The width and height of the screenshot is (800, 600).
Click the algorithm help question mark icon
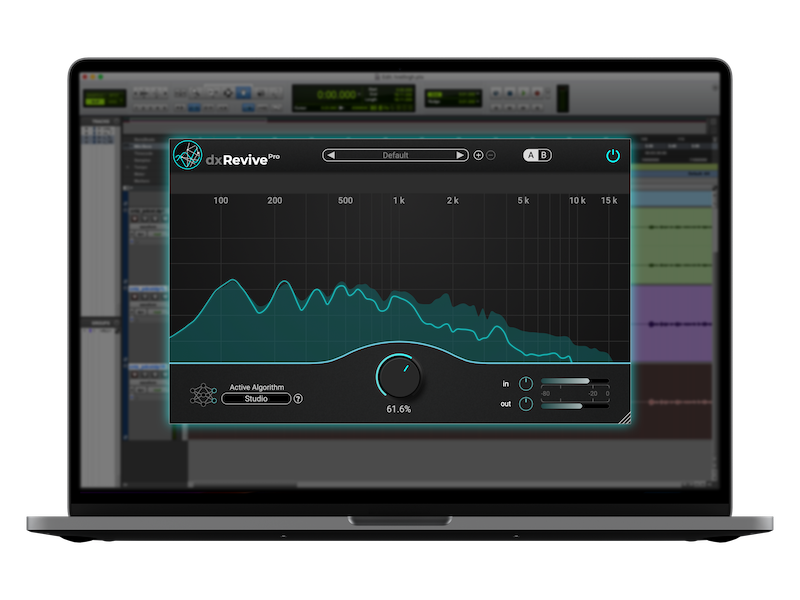tap(298, 399)
